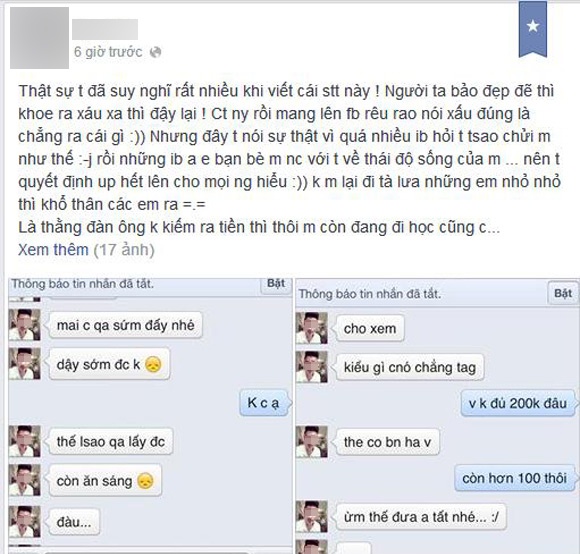Click avatar beside 'còn ăn sáng' message
Screen dimensions: 580x554
coord(24,480)
